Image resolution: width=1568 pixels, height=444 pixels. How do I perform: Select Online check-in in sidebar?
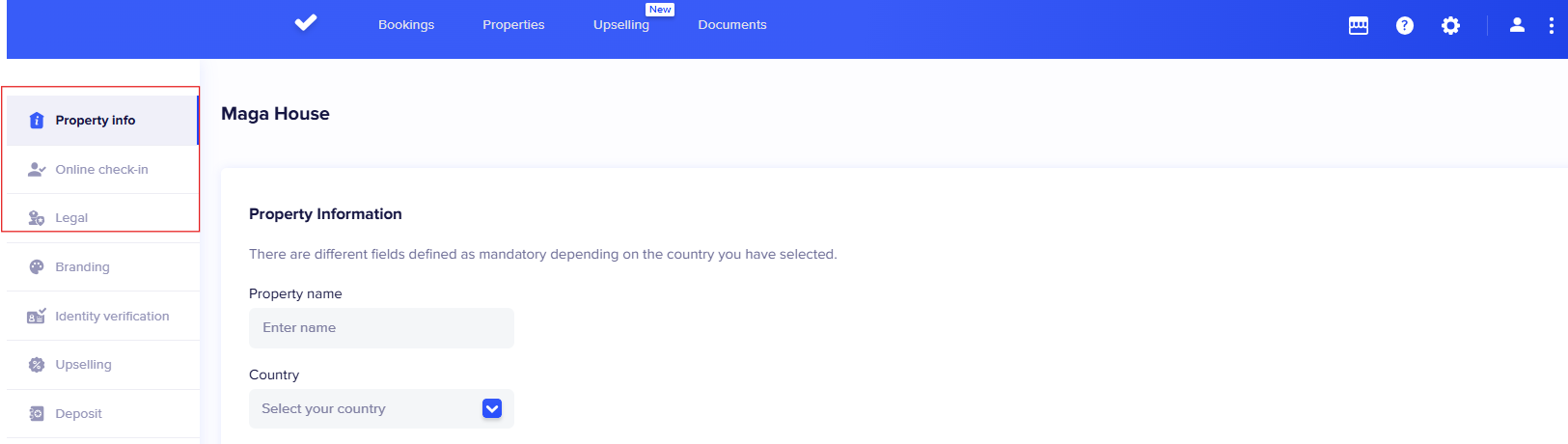(101, 170)
